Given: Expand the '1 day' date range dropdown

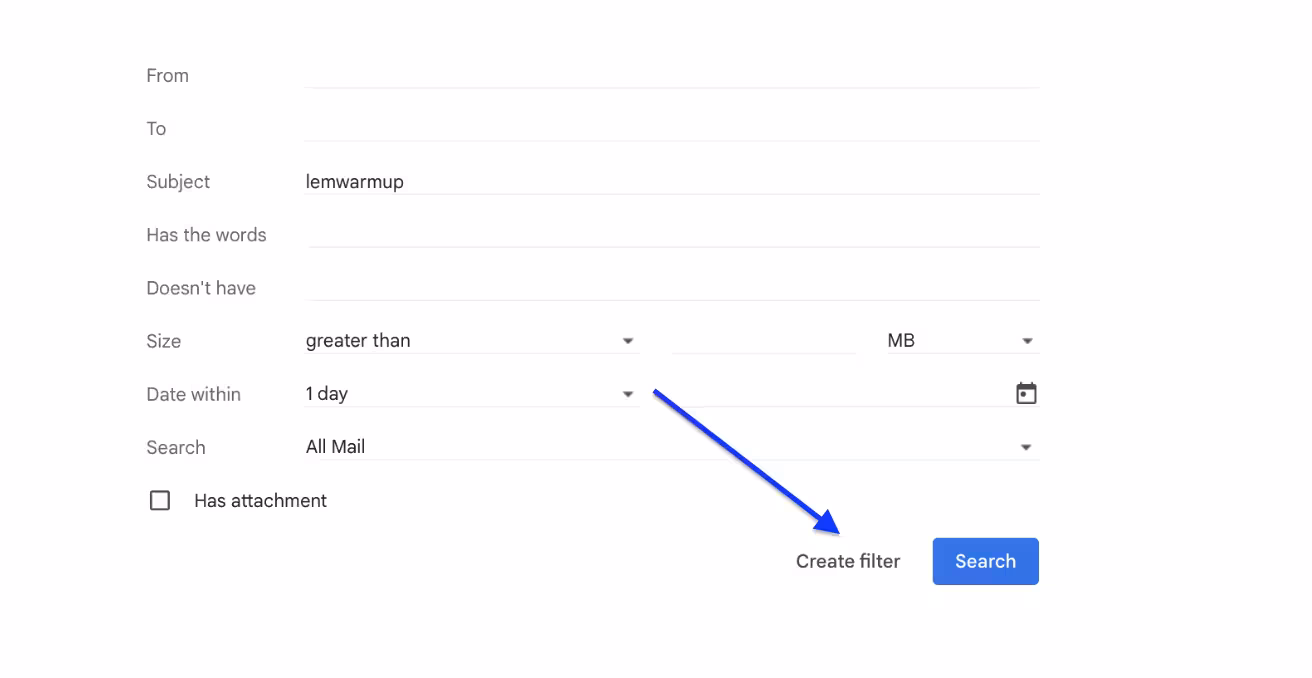Looking at the screenshot, I should [x=470, y=394].
